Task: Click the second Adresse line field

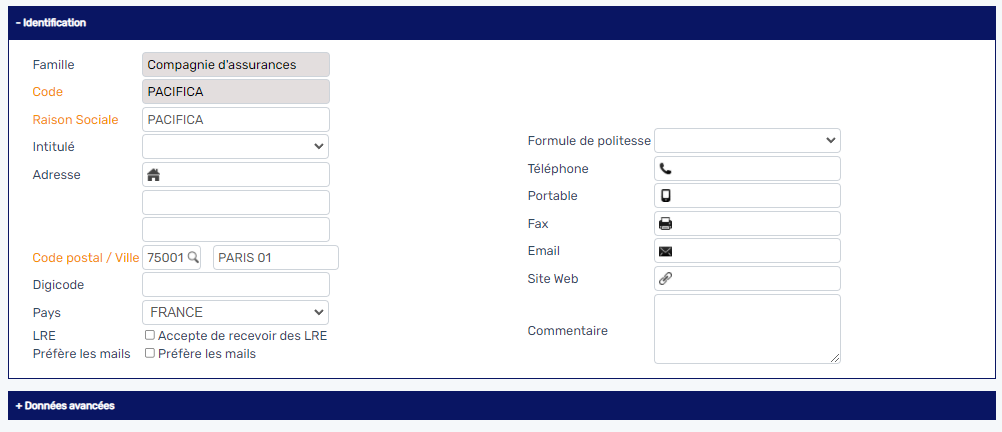Action: (x=236, y=202)
